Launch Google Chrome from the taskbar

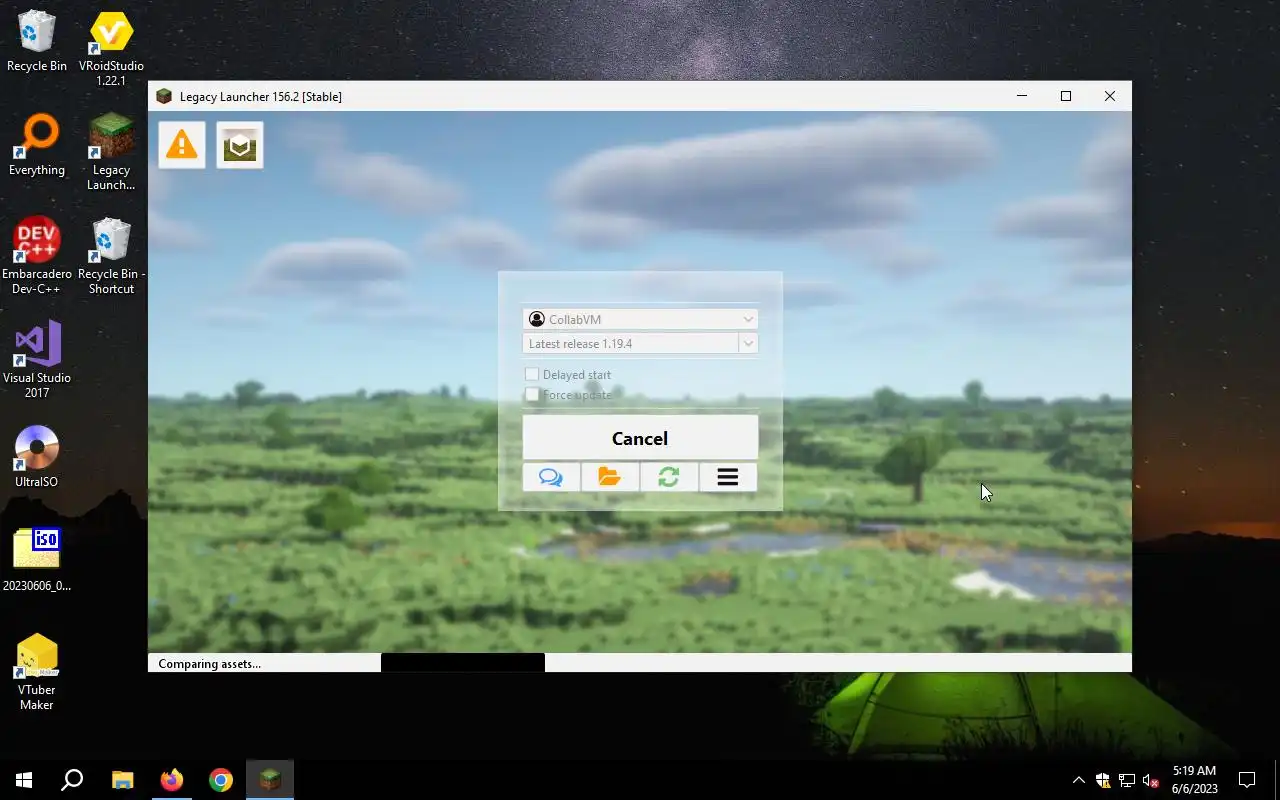click(221, 780)
